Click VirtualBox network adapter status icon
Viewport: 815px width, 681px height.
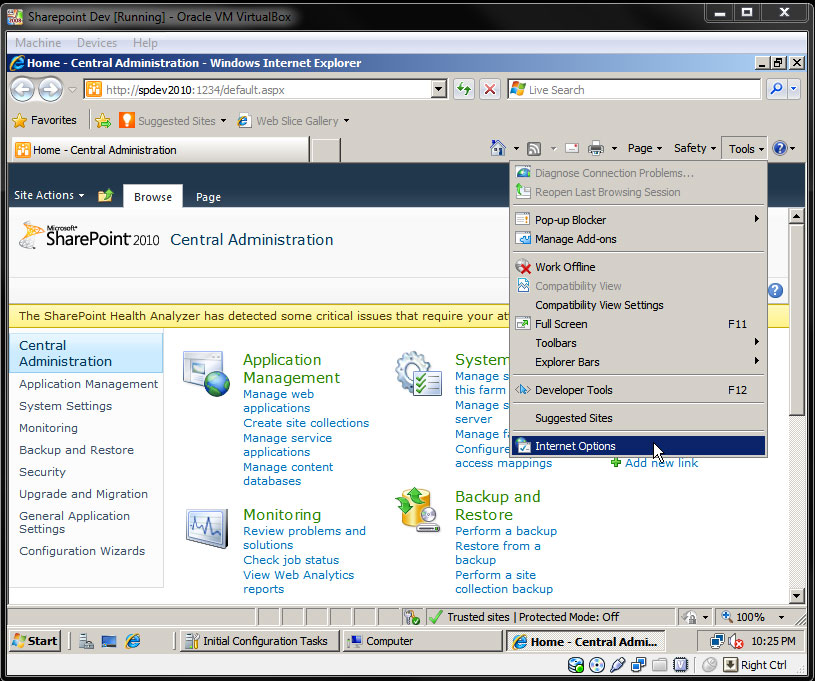coord(638,665)
